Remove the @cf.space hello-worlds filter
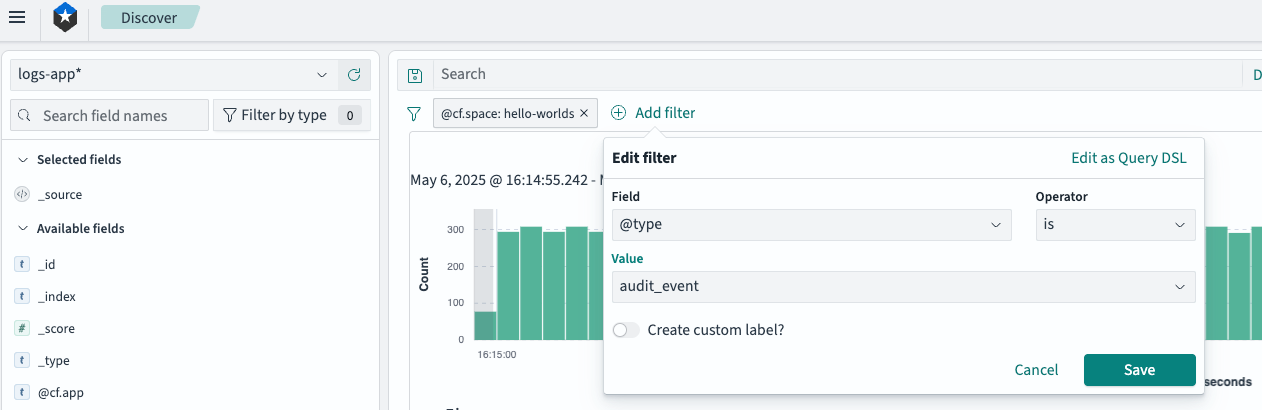 (584, 113)
